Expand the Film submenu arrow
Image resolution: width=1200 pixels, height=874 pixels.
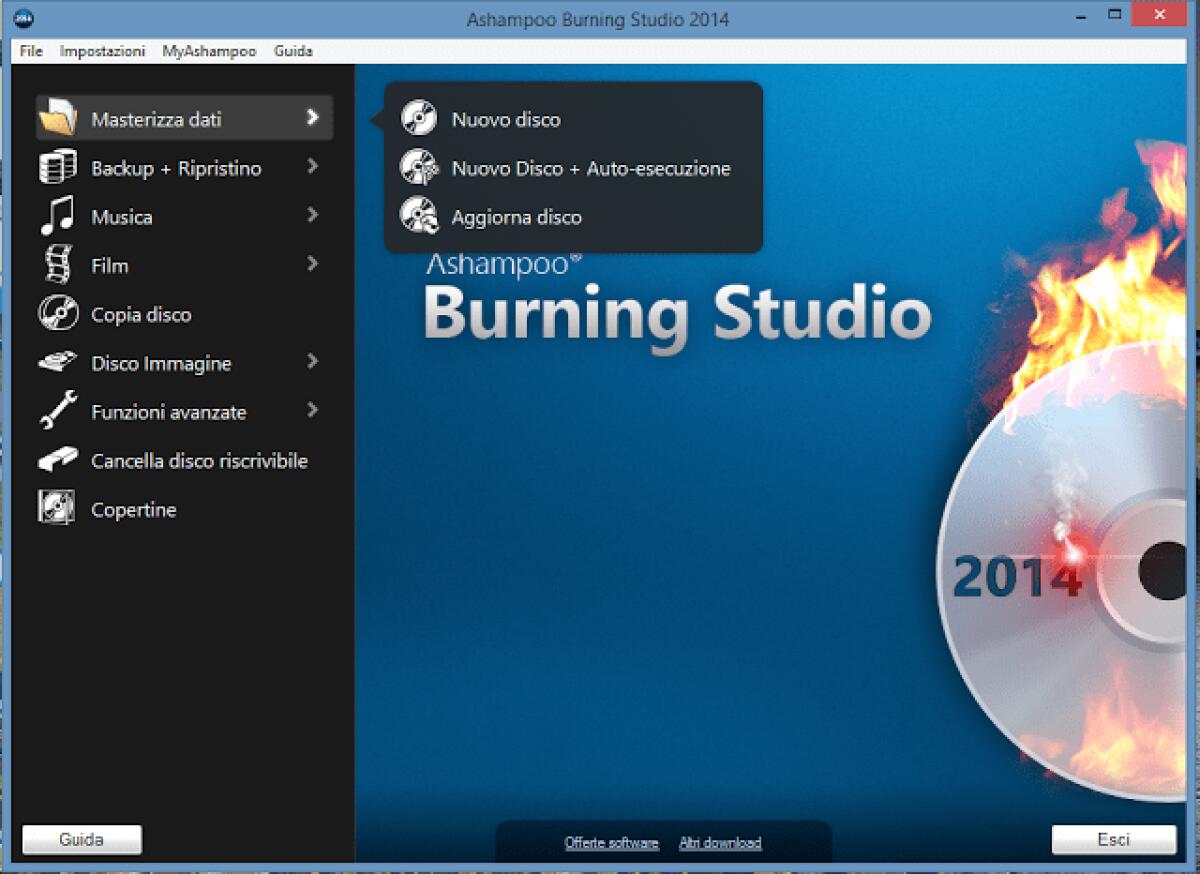click(x=313, y=265)
